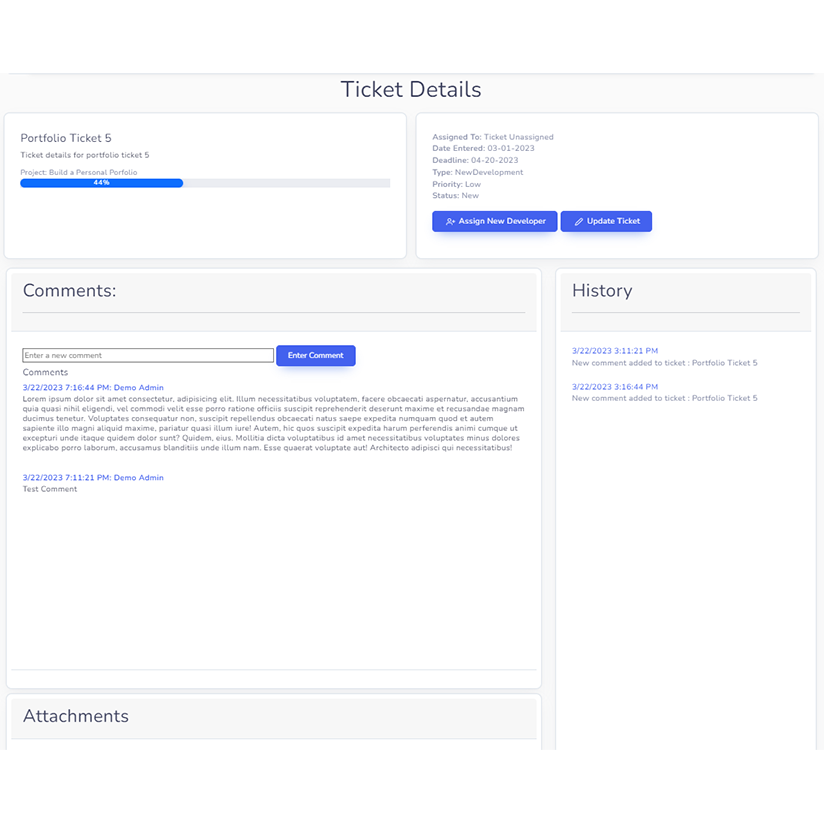Click 'Project: Build a Personal Porfolio' label
The height and width of the screenshot is (824, 824).
(79, 172)
